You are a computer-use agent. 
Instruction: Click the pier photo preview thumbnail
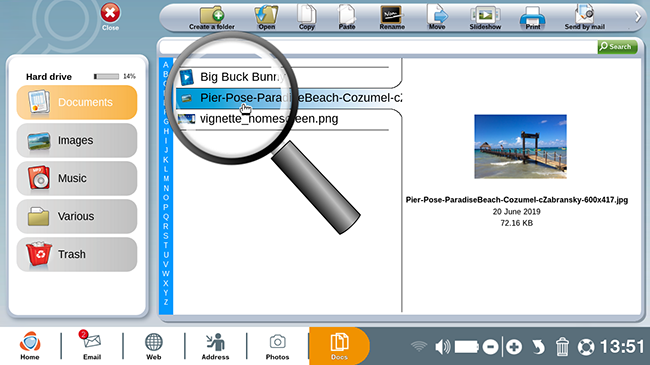pos(520,147)
